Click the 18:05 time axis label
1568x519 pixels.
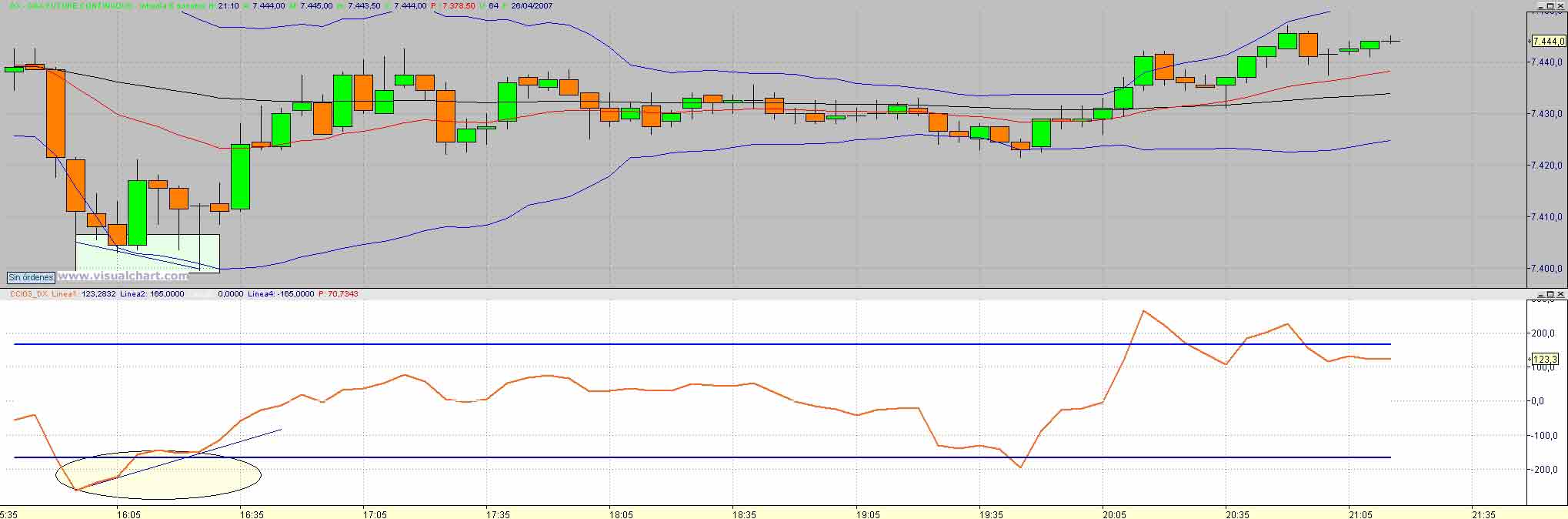point(621,514)
